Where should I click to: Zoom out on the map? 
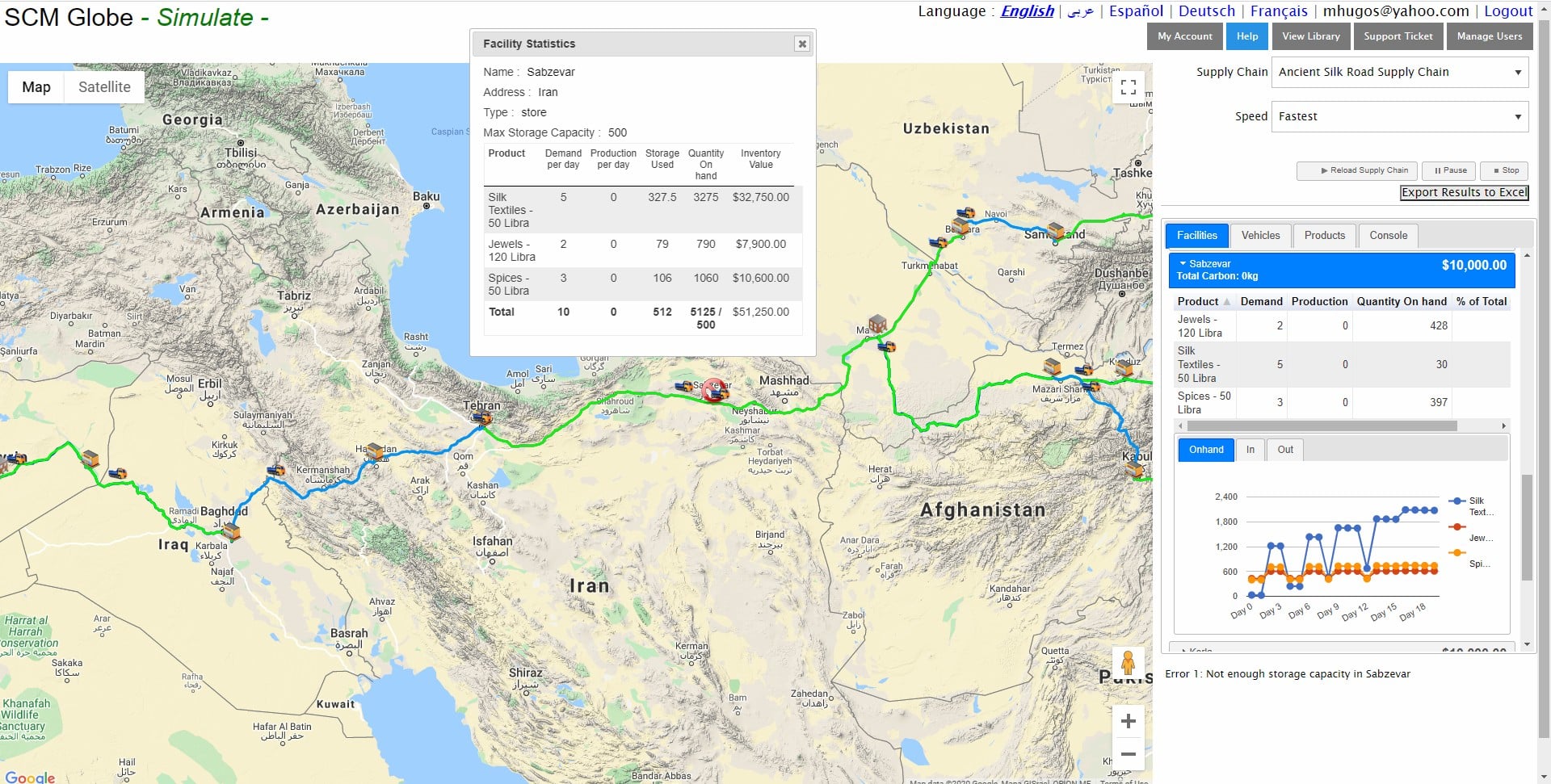pyautogui.click(x=1129, y=754)
